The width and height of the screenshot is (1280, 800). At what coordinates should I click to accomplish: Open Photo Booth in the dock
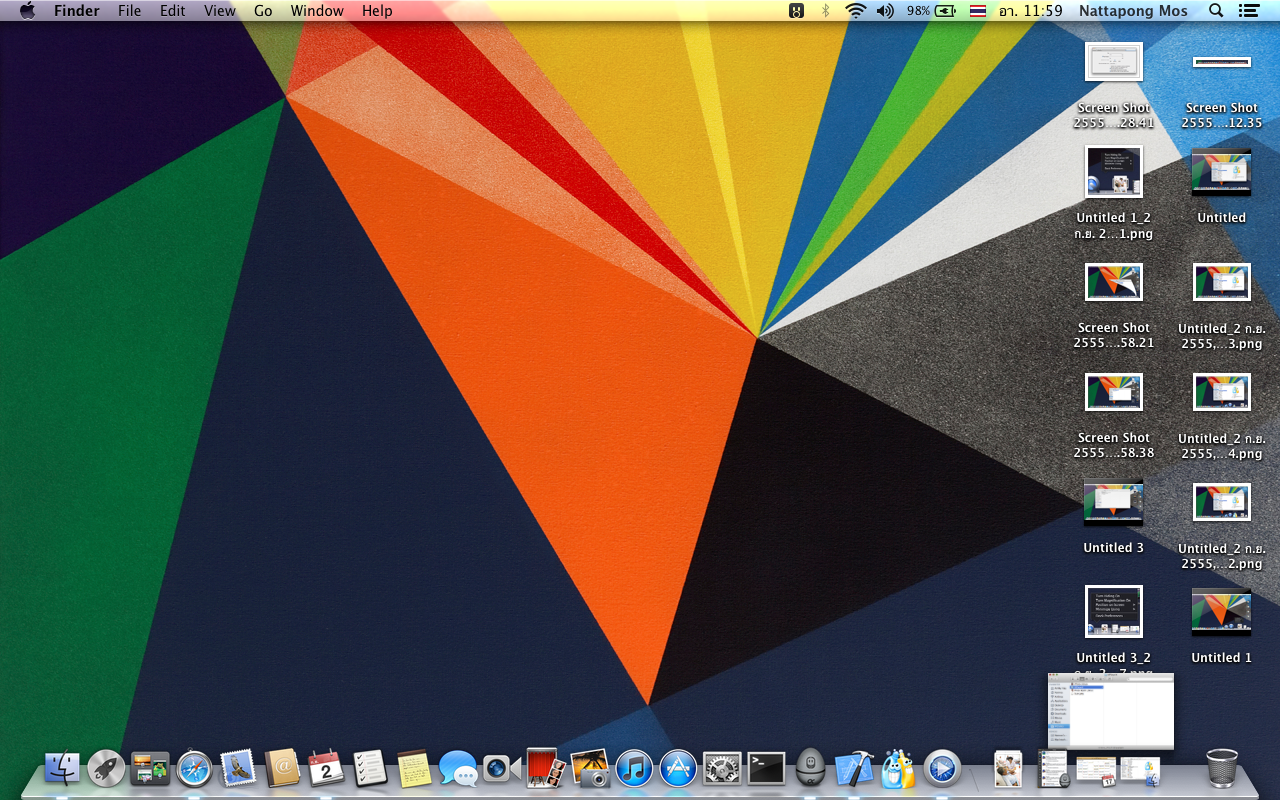tap(546, 768)
